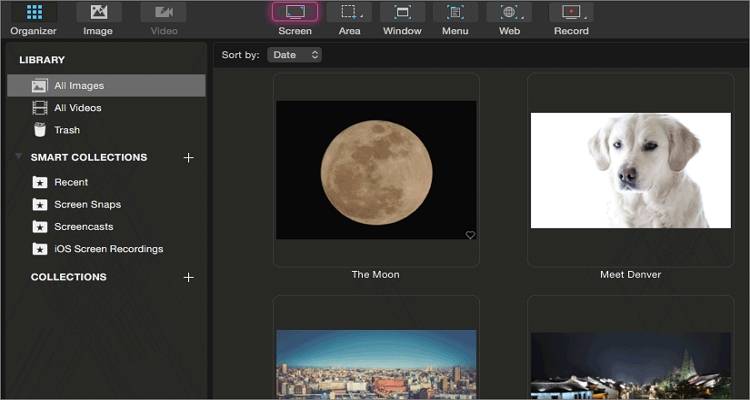The height and width of the screenshot is (400, 750).
Task: Add a new collection with plus
Action: click(x=188, y=278)
